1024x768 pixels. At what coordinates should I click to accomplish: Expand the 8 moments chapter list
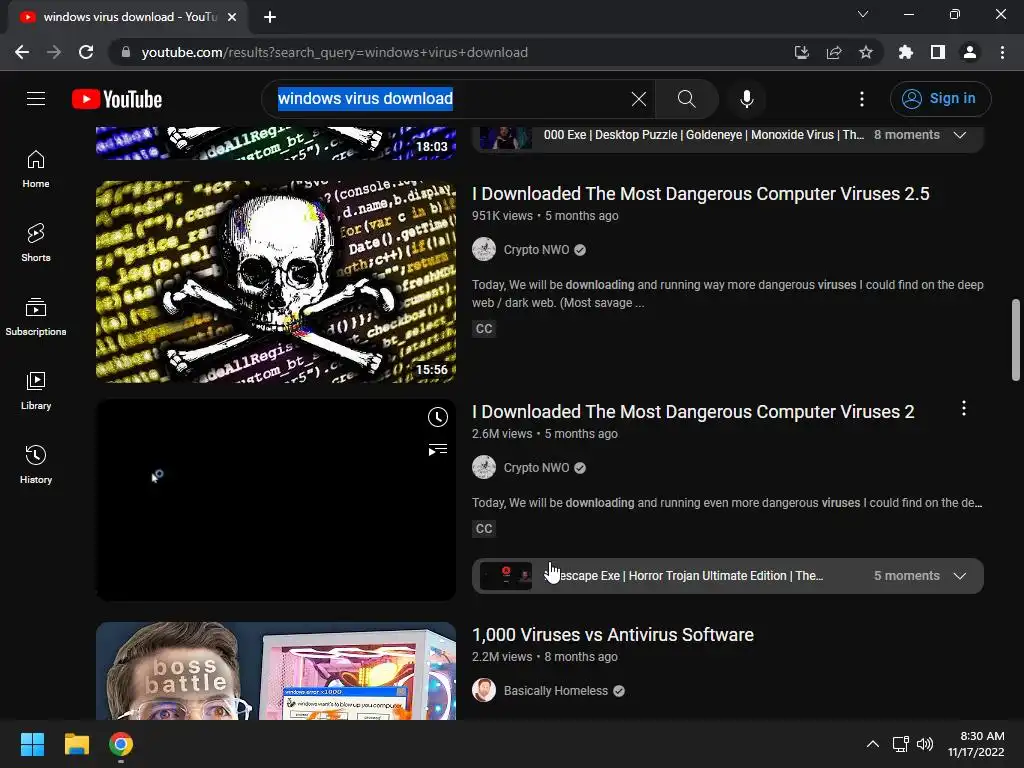959,135
